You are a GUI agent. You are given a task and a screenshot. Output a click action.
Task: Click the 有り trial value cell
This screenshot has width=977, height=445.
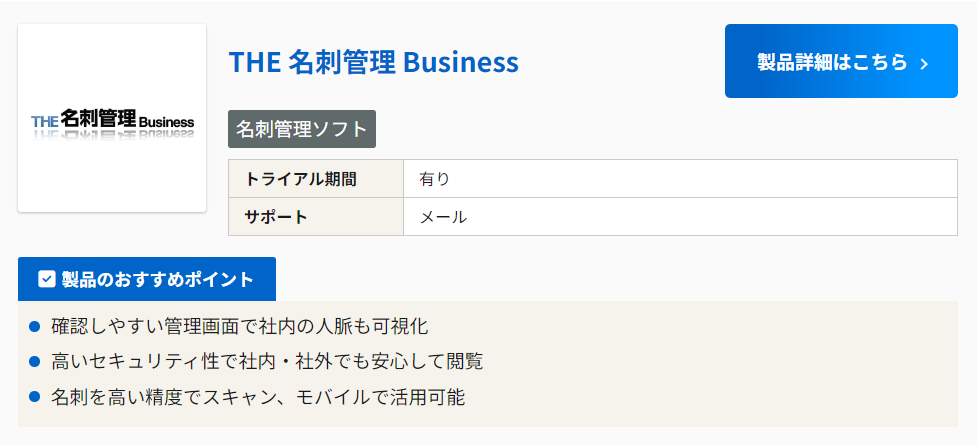pyautogui.click(x=435, y=179)
